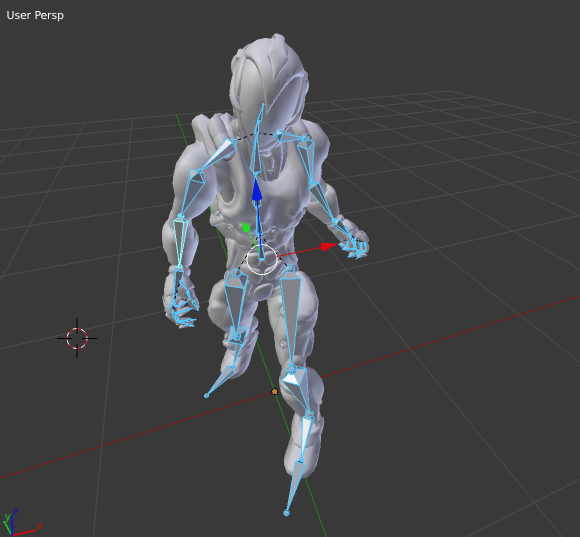Viewport: 580px width, 537px height.
Task: Click the green Y-axis gizmo handle
Action: point(246,227)
